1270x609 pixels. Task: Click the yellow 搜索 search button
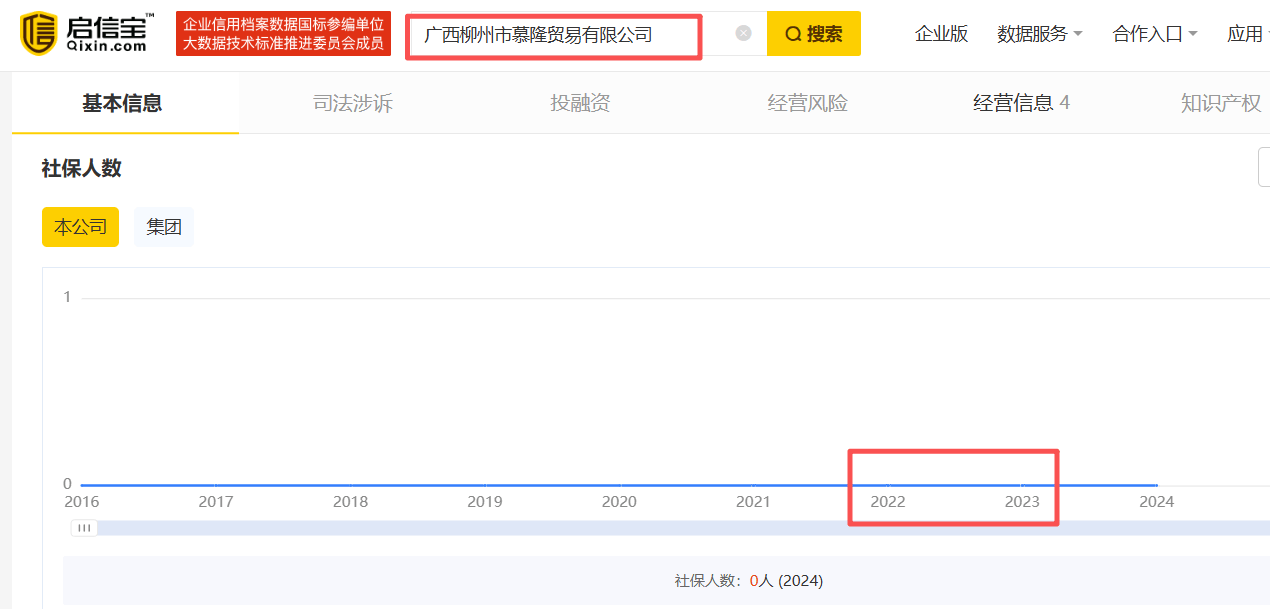click(x=813, y=34)
